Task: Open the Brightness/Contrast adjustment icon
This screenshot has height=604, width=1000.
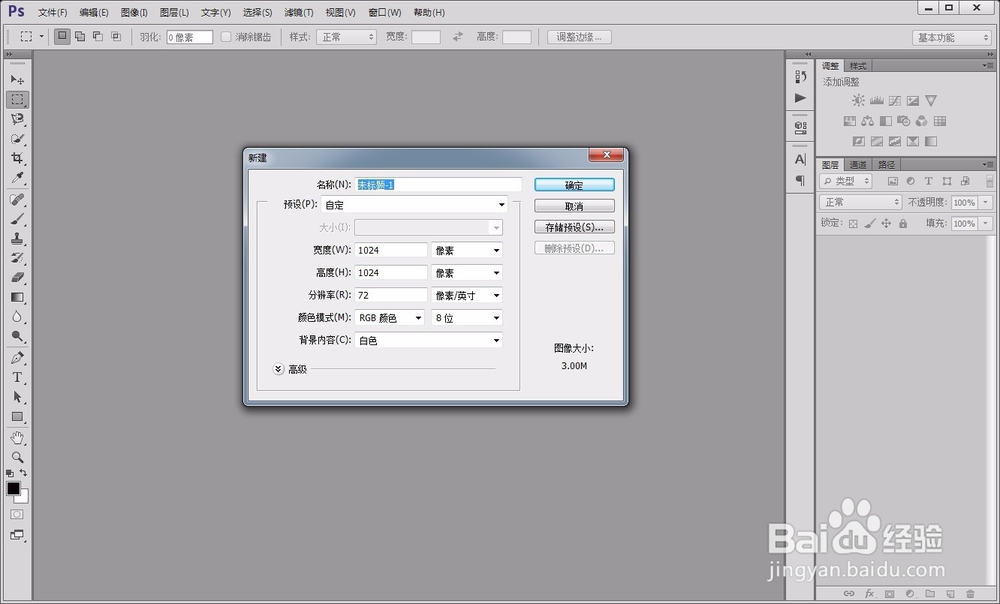Action: (859, 100)
